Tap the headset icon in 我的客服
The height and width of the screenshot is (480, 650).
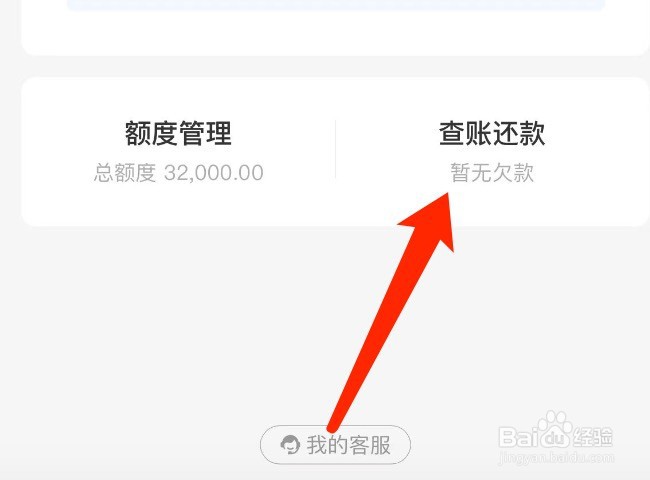(290, 445)
